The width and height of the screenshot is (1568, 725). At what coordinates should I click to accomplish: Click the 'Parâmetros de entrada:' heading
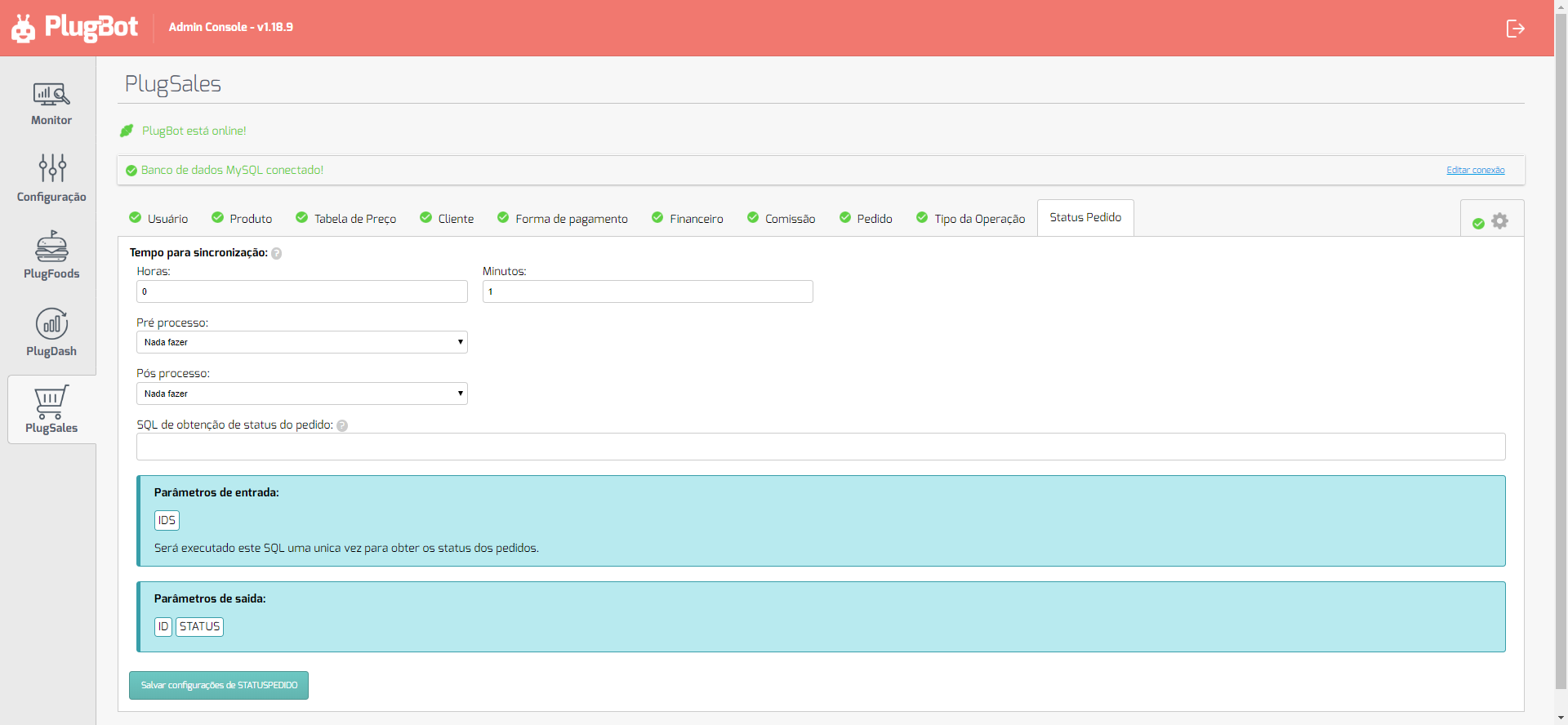(x=216, y=492)
